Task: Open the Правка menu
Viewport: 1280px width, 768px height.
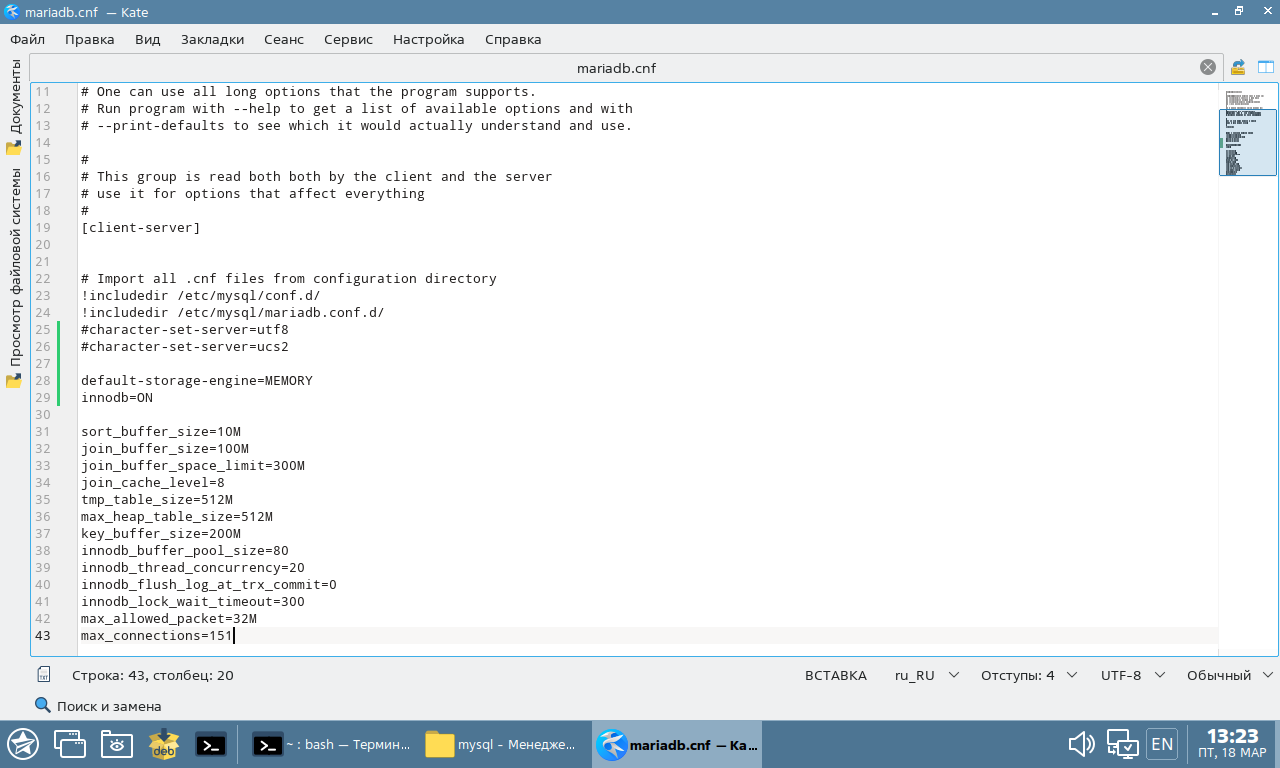Action: (x=90, y=39)
